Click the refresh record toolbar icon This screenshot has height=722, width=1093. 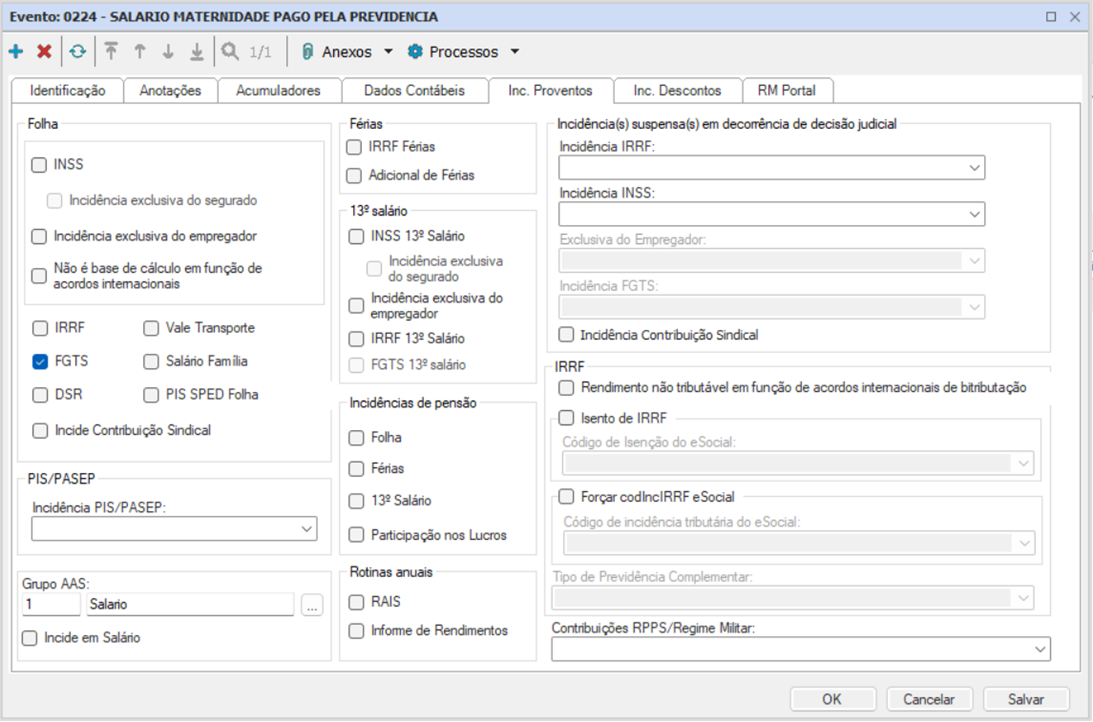coord(77,51)
